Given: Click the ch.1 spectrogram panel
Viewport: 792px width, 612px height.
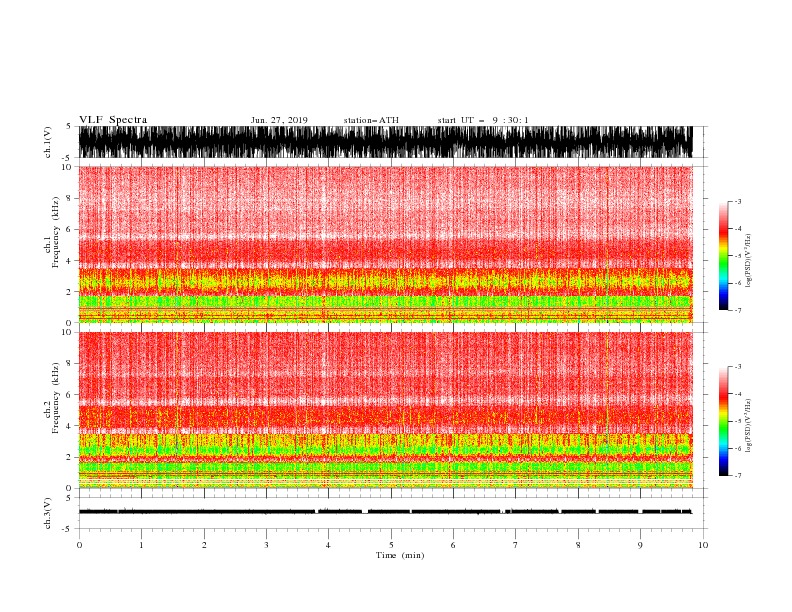Looking at the screenshot, I should [386, 244].
